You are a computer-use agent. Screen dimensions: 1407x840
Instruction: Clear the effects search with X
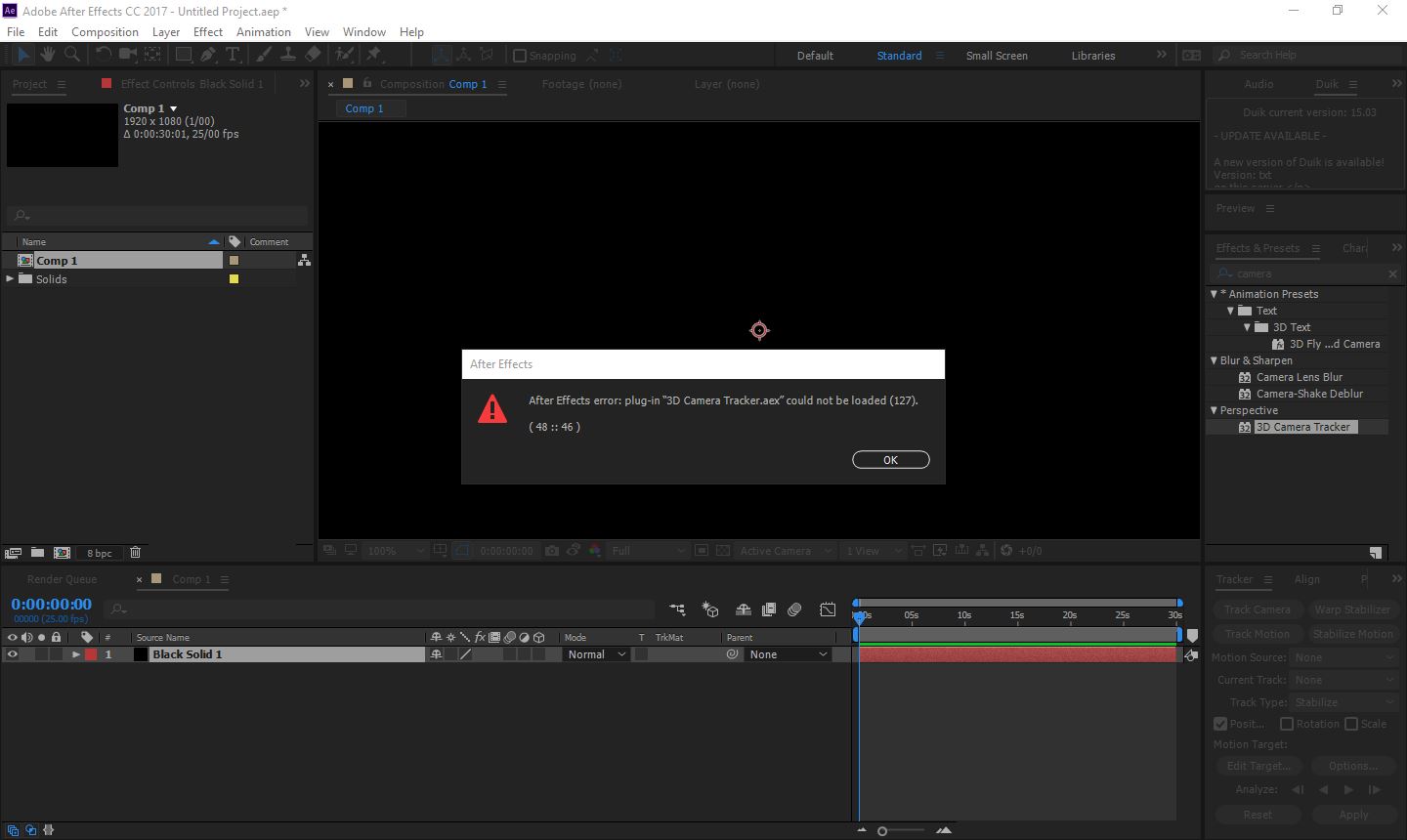(x=1392, y=273)
